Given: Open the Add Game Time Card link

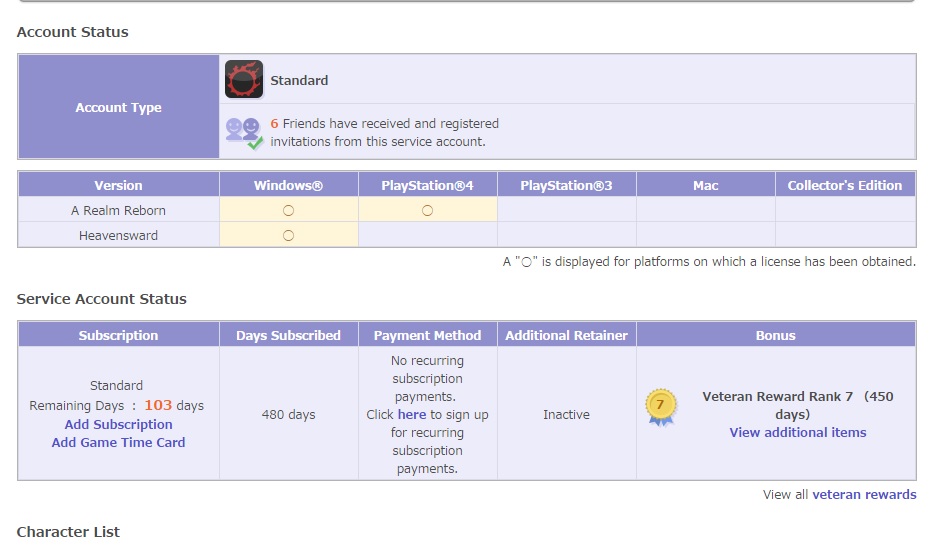Looking at the screenshot, I should [x=118, y=442].
